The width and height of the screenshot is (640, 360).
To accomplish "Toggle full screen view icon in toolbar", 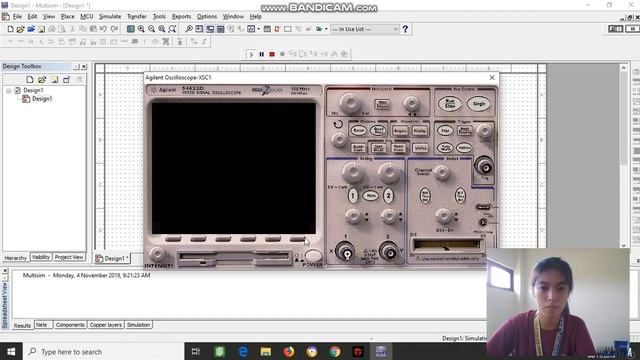I will (131, 29).
